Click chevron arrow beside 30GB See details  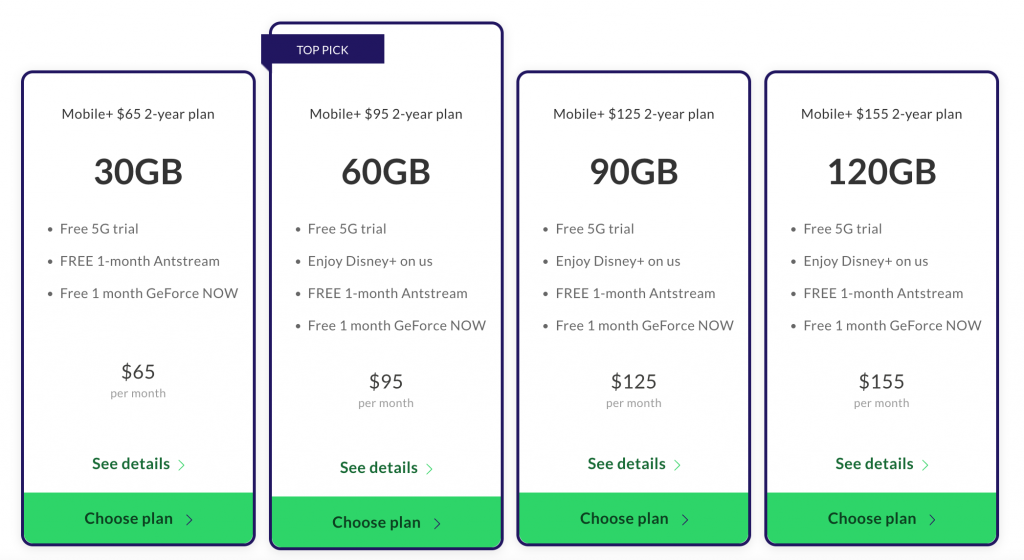[181, 465]
